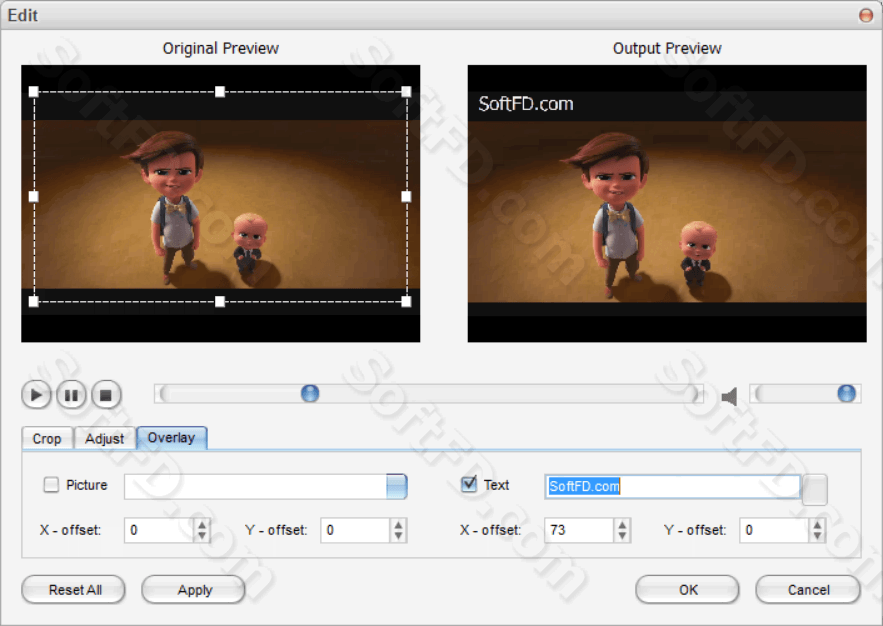Decrease the Picture Y-offset value
The width and height of the screenshot is (883, 626).
tap(398, 536)
